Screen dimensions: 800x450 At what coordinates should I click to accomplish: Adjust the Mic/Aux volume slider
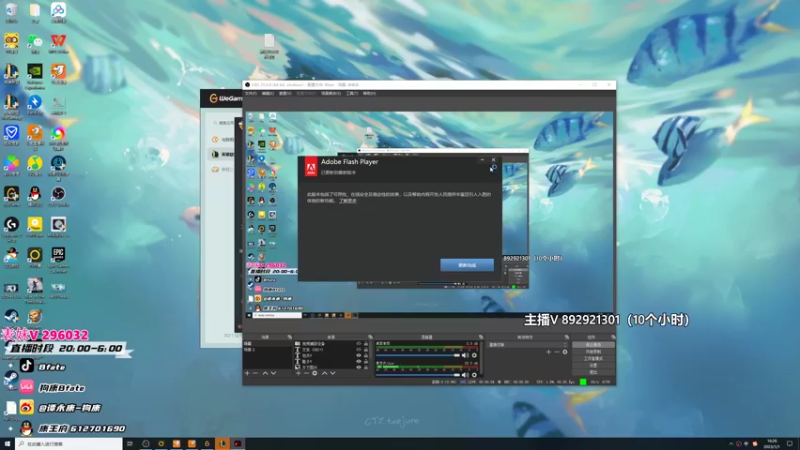[418, 375]
